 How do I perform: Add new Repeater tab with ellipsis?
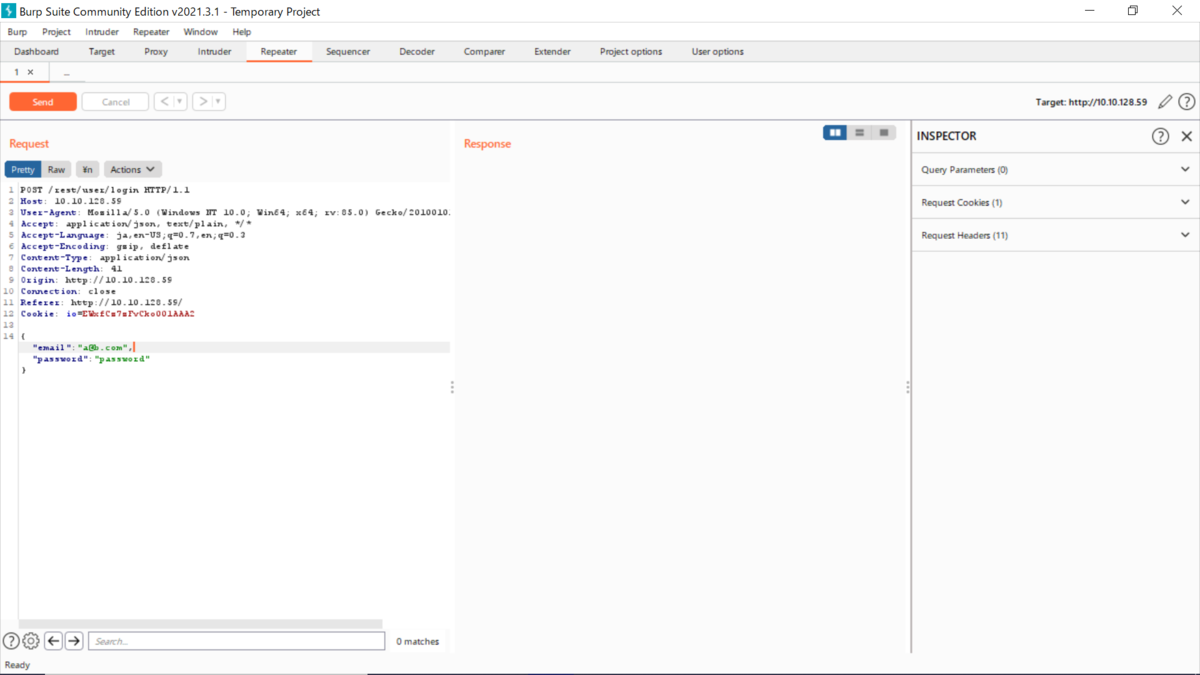(x=66, y=73)
